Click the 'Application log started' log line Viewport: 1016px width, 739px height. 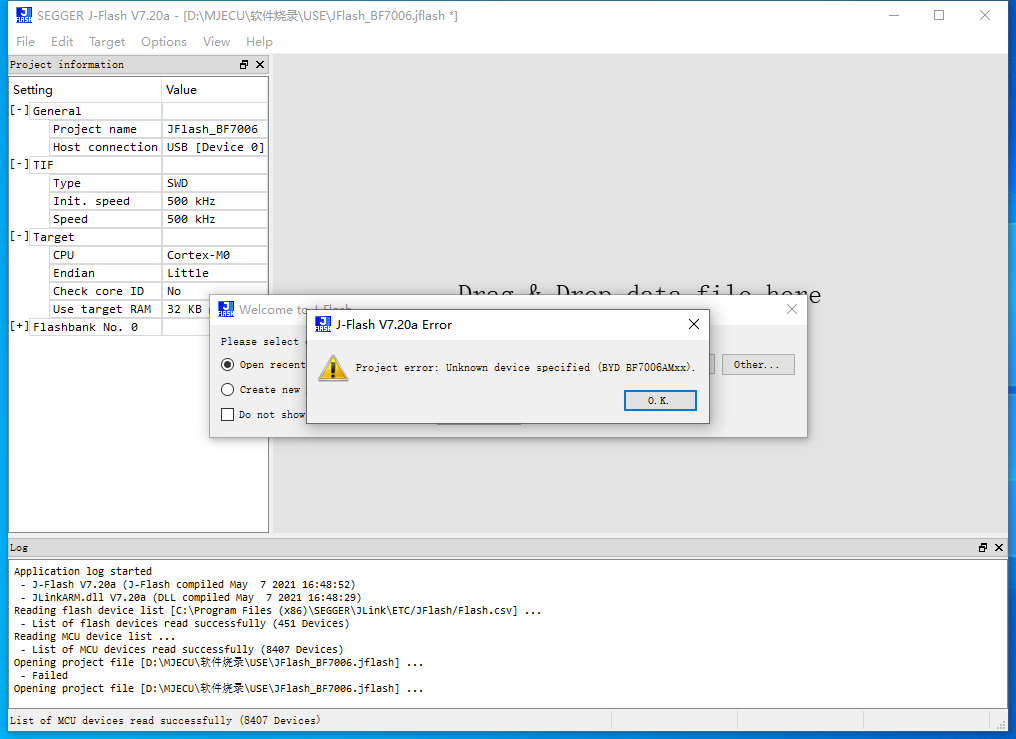pos(82,571)
